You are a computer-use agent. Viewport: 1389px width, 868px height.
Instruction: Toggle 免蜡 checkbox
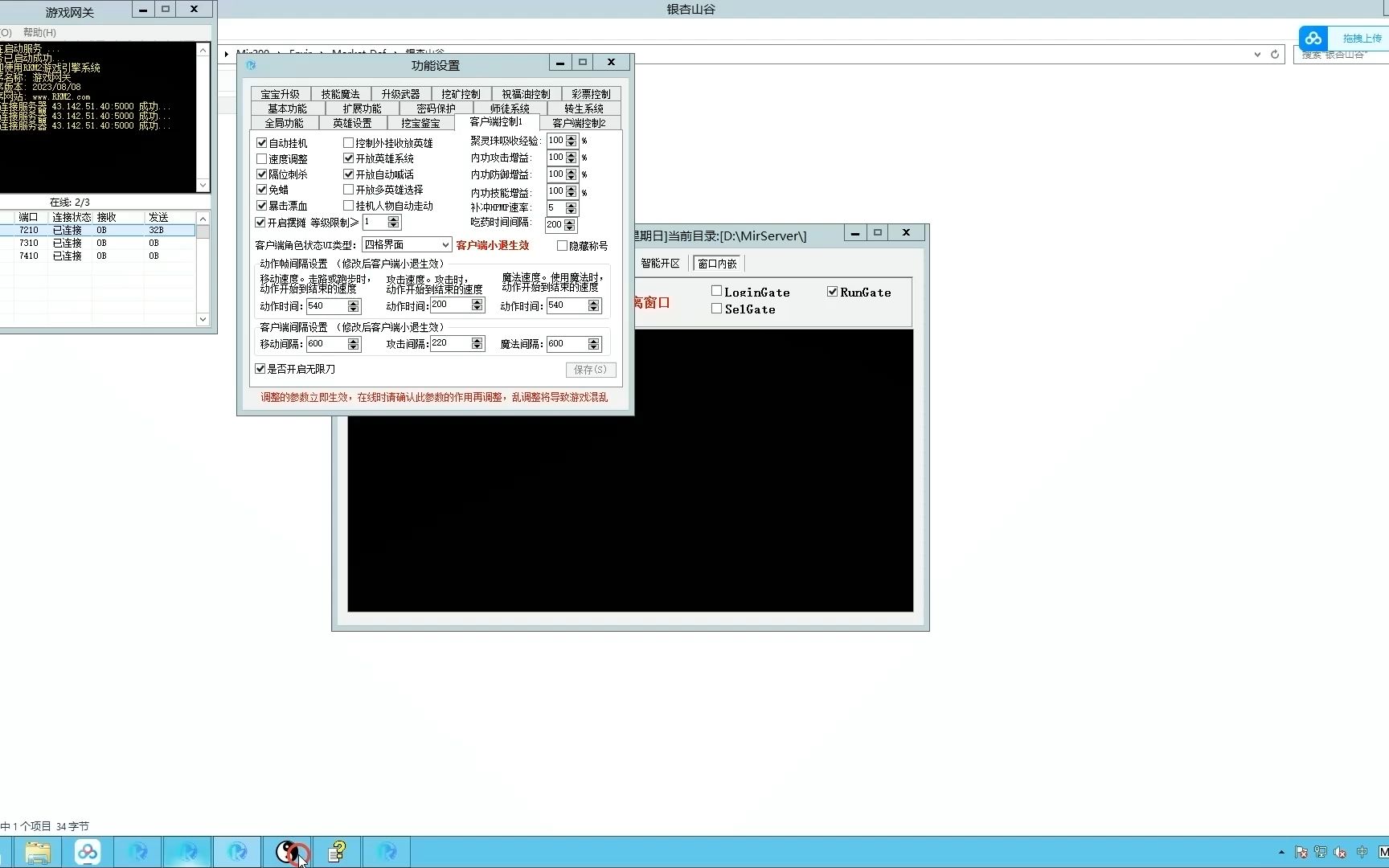(x=261, y=190)
